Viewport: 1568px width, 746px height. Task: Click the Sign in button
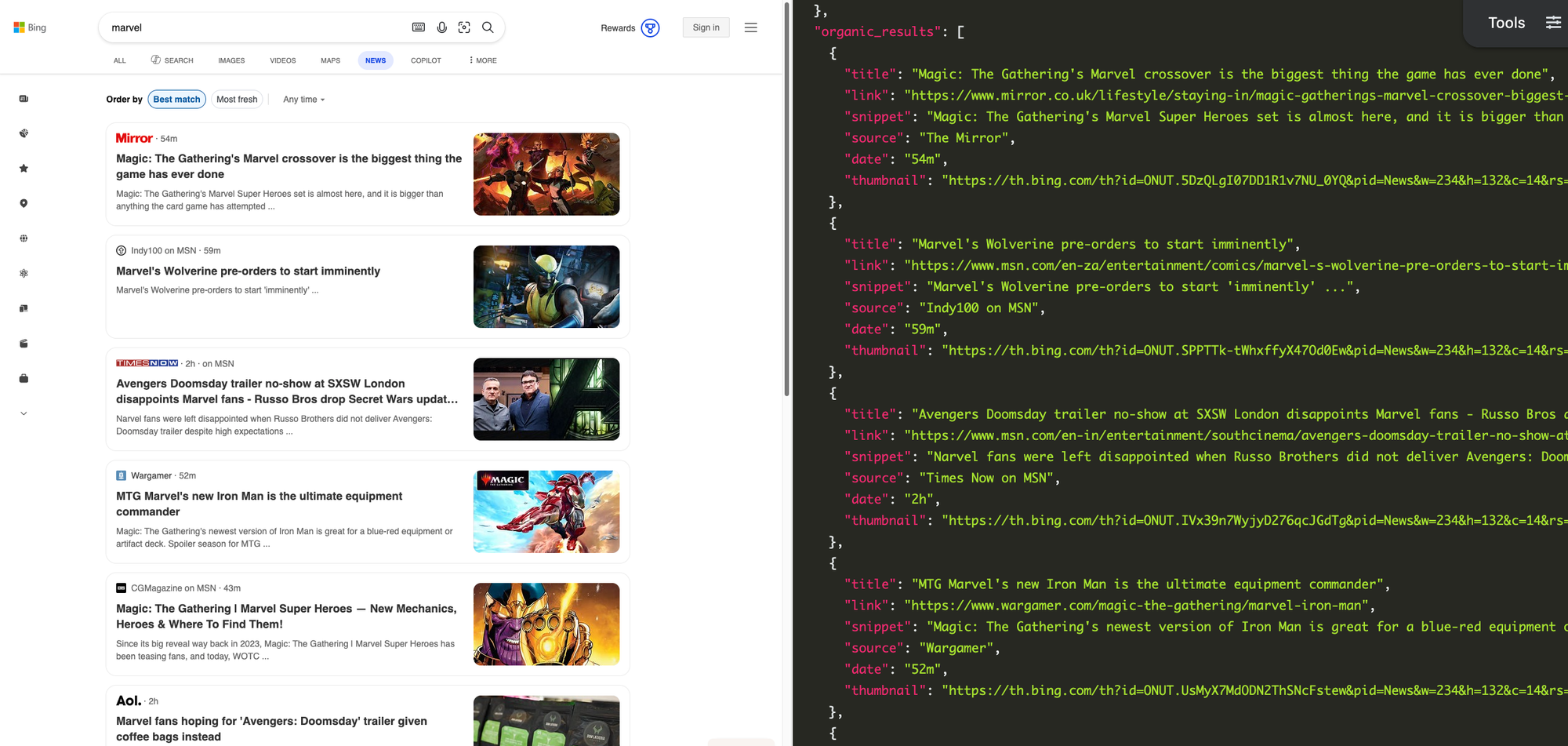(706, 27)
